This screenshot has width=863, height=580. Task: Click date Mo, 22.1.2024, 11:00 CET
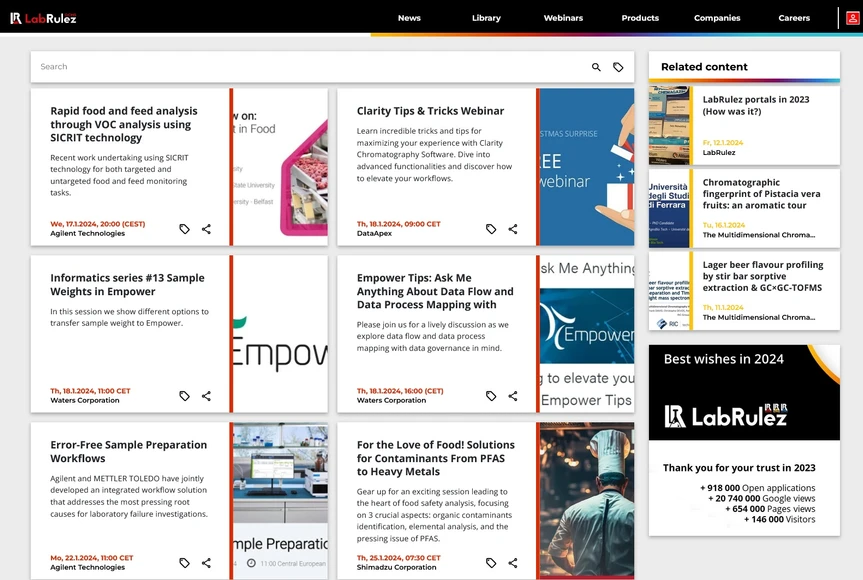[92, 557]
